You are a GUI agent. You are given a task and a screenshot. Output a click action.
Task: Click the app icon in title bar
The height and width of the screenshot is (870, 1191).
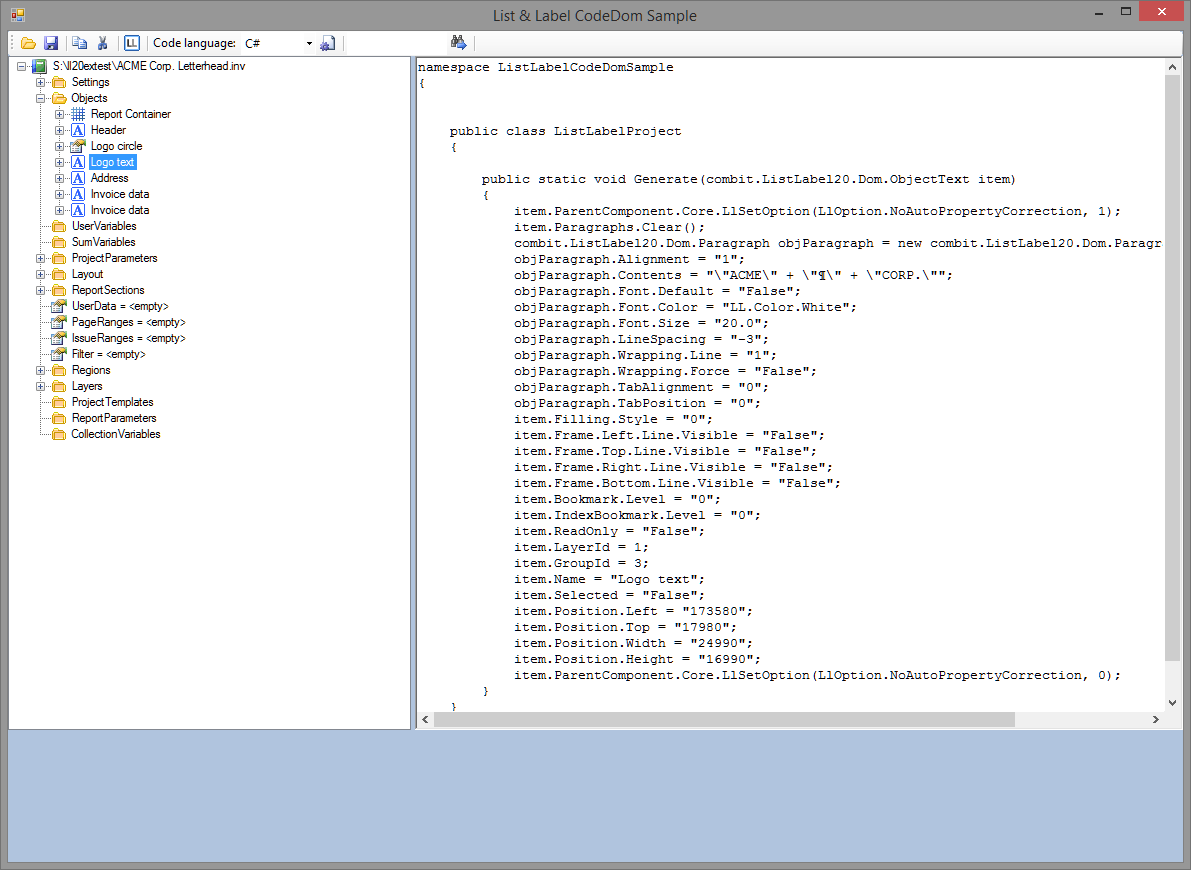(17, 14)
